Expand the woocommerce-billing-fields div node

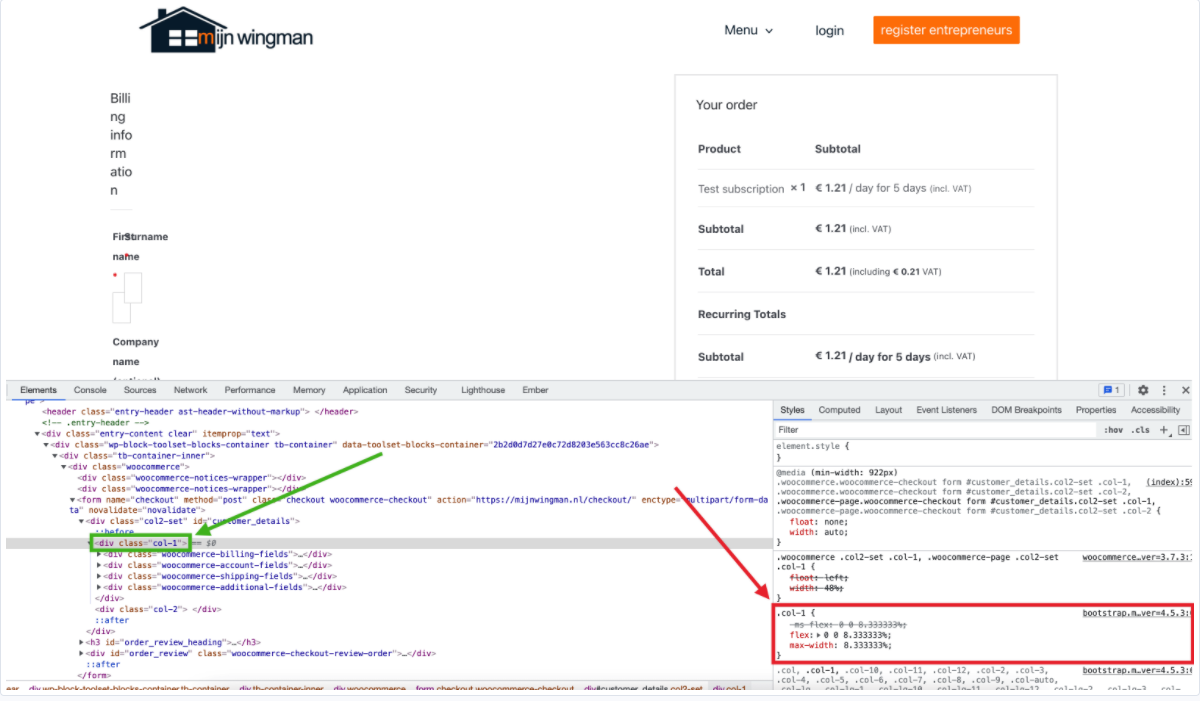[99, 553]
